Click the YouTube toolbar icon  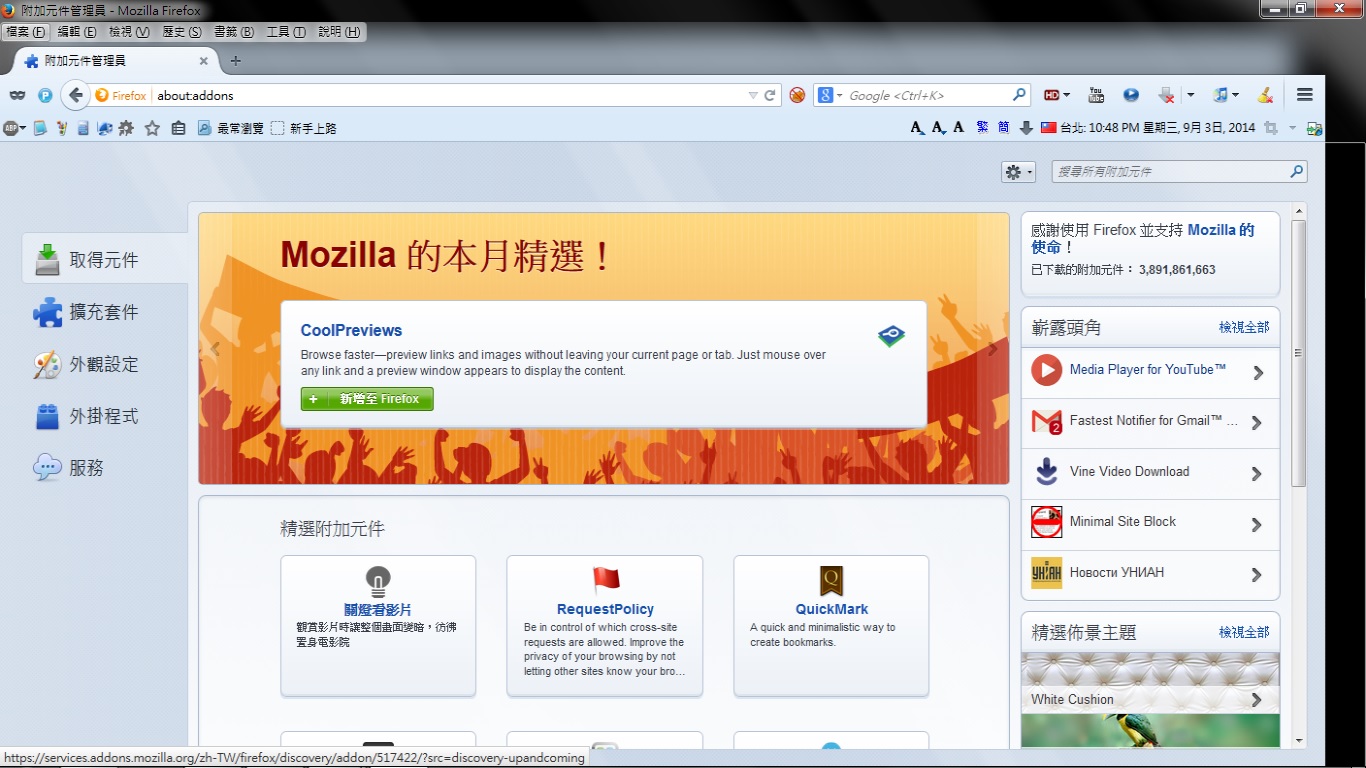click(1096, 95)
